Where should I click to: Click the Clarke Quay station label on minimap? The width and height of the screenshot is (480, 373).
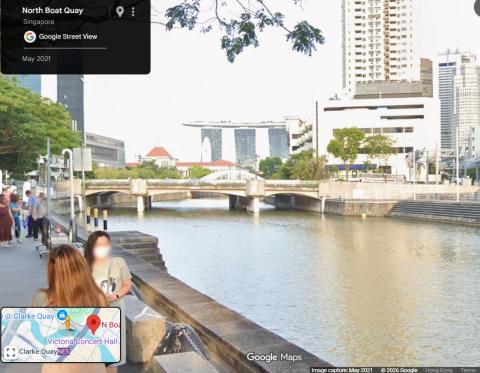pyautogui.click(x=38, y=351)
